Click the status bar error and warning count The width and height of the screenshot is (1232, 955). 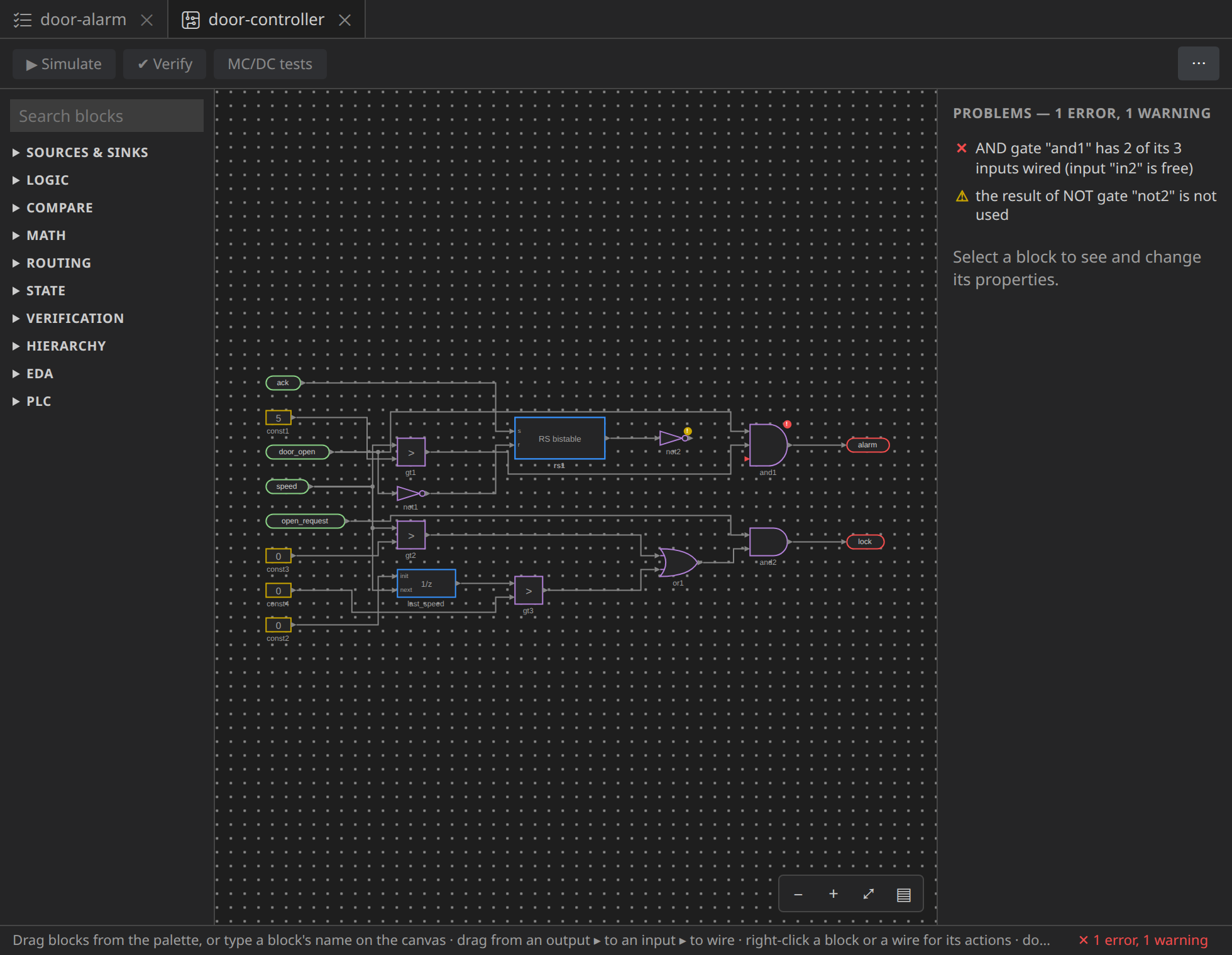coord(1143,940)
